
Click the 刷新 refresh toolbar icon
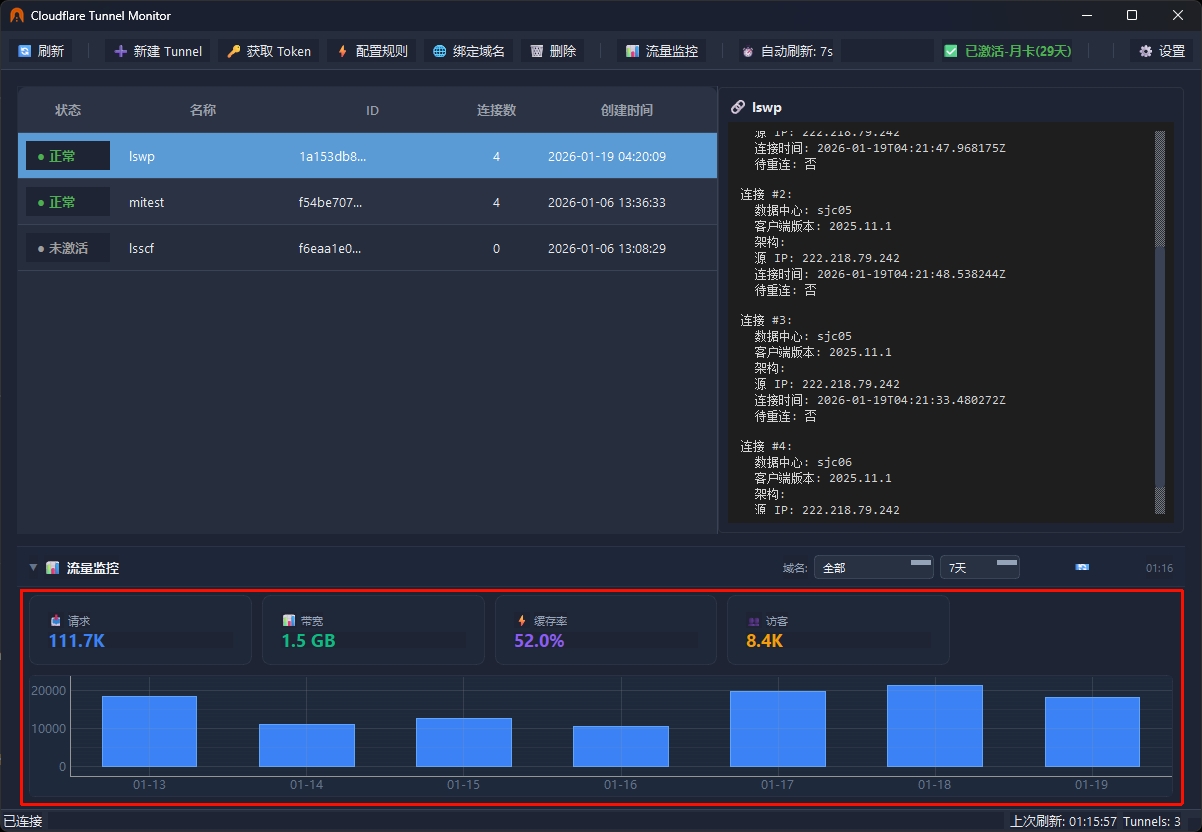[25, 51]
